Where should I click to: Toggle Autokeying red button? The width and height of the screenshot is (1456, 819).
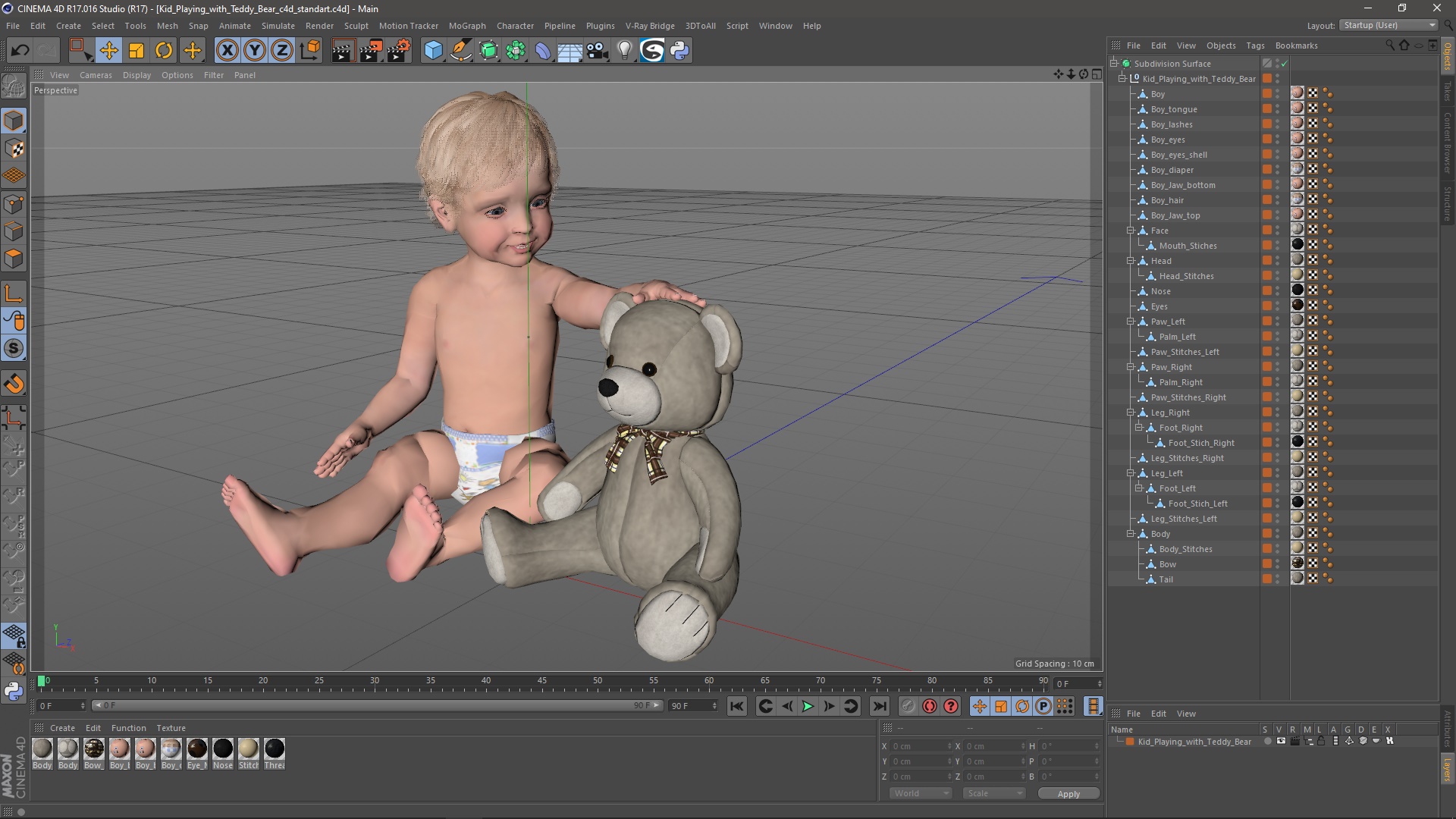tap(930, 707)
